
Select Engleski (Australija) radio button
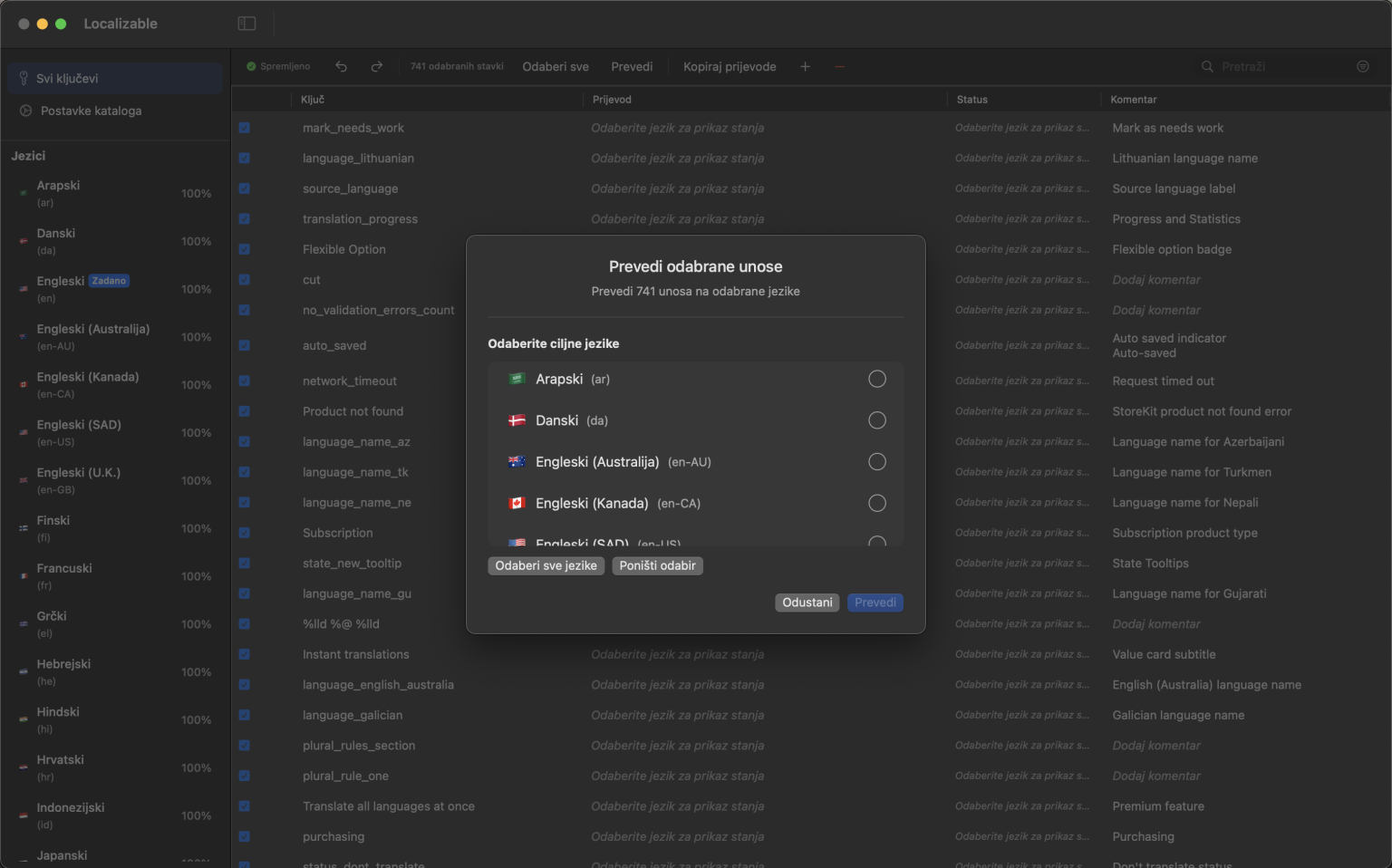click(x=877, y=462)
